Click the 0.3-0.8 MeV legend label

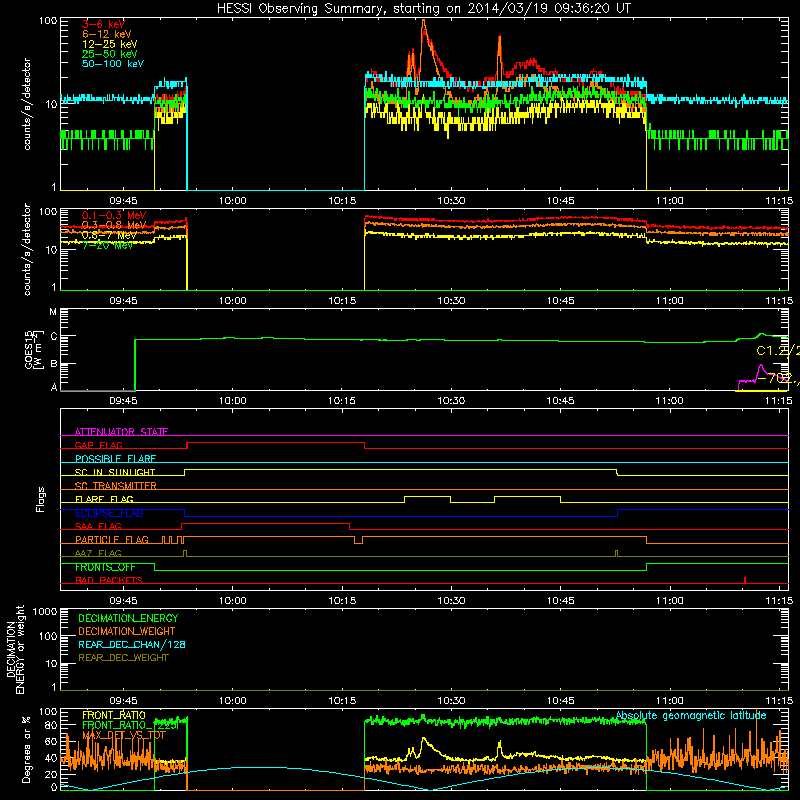[x=114, y=225]
